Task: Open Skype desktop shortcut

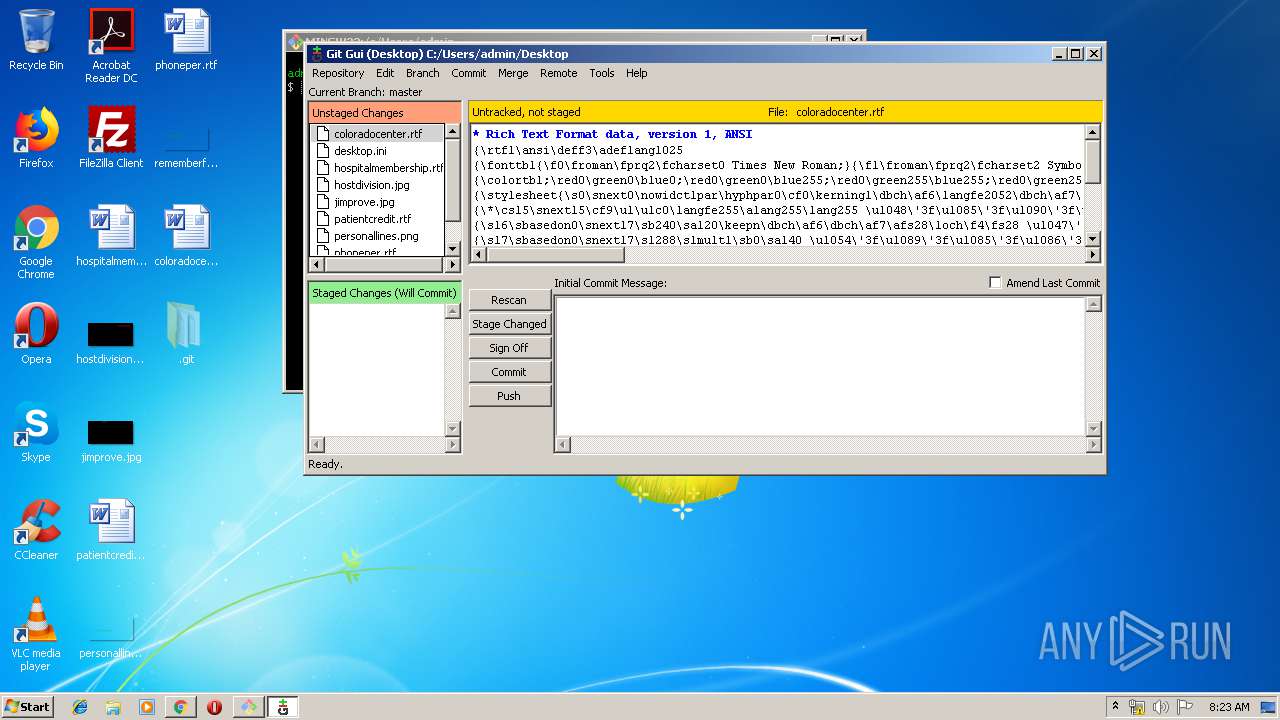Action: coord(36,432)
